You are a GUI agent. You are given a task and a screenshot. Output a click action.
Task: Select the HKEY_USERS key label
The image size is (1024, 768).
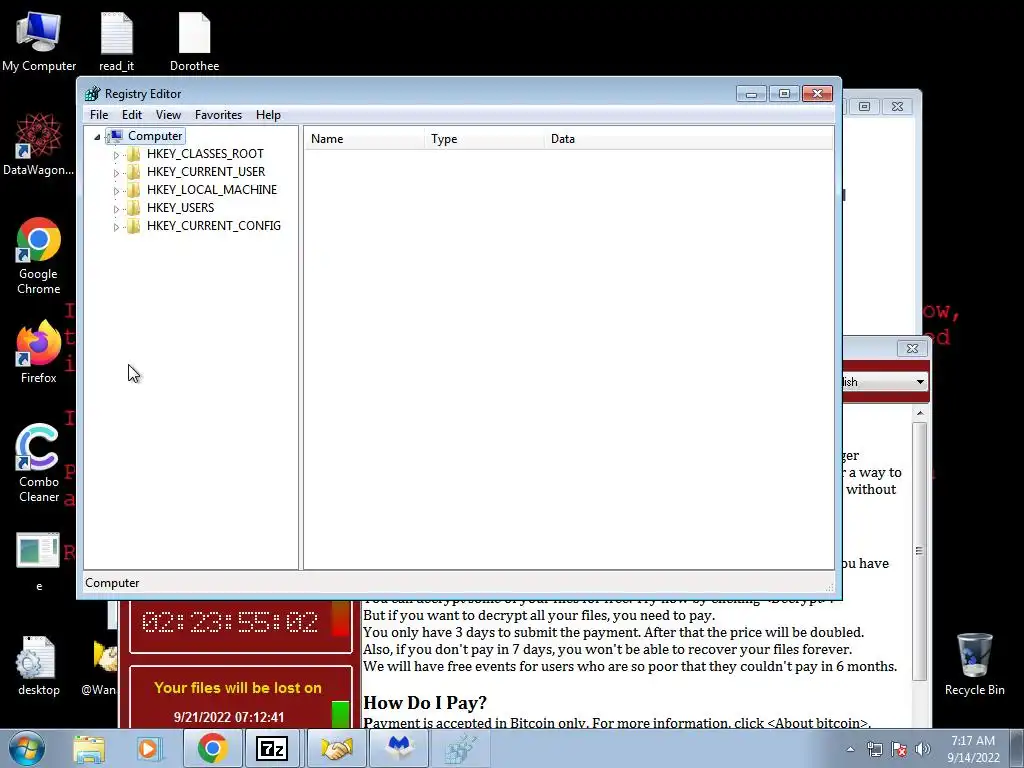(180, 208)
